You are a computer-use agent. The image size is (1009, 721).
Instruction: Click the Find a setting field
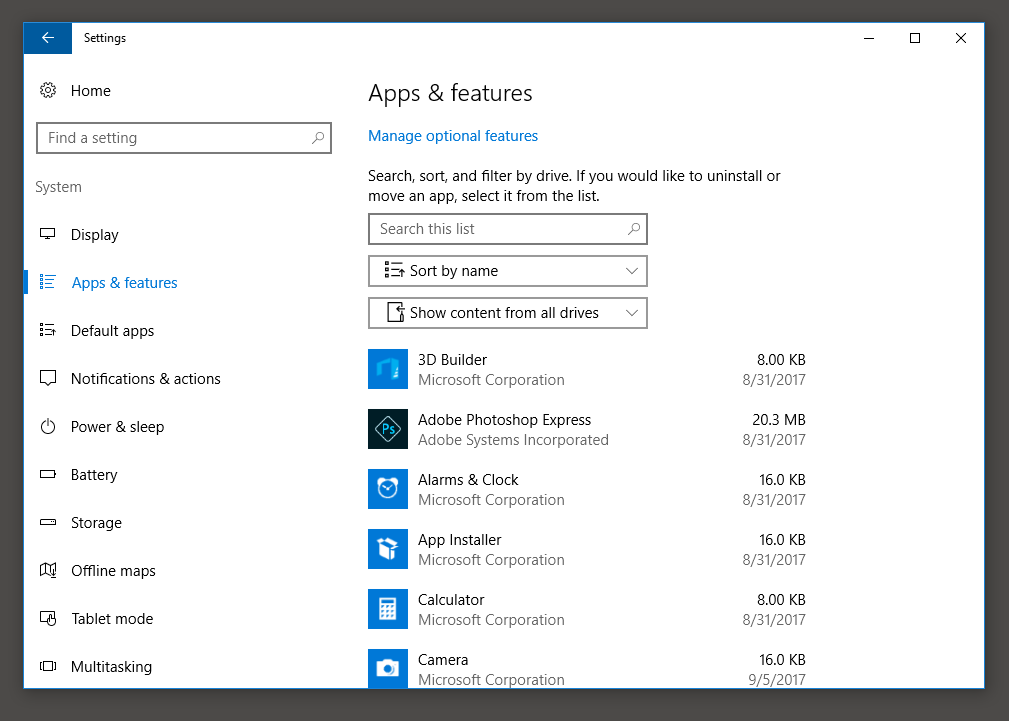[184, 138]
